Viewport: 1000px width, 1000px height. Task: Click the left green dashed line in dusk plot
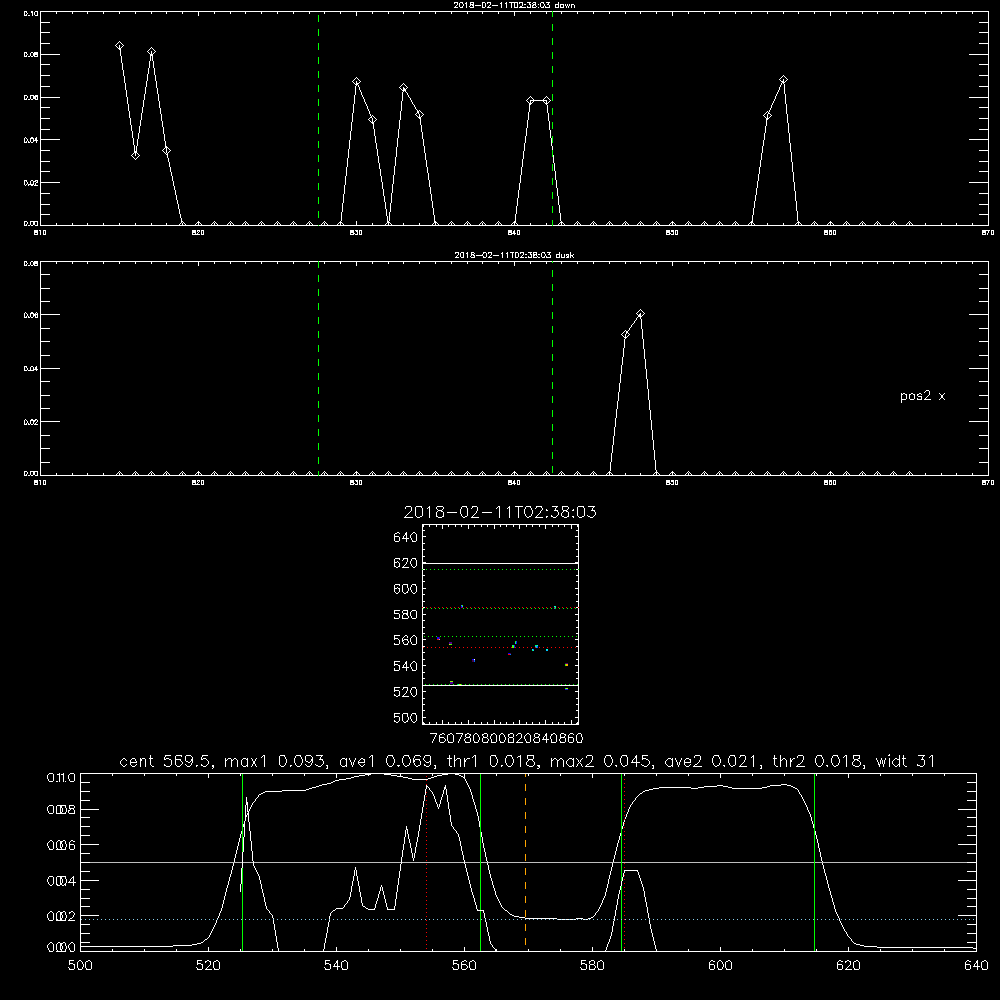tap(318, 368)
